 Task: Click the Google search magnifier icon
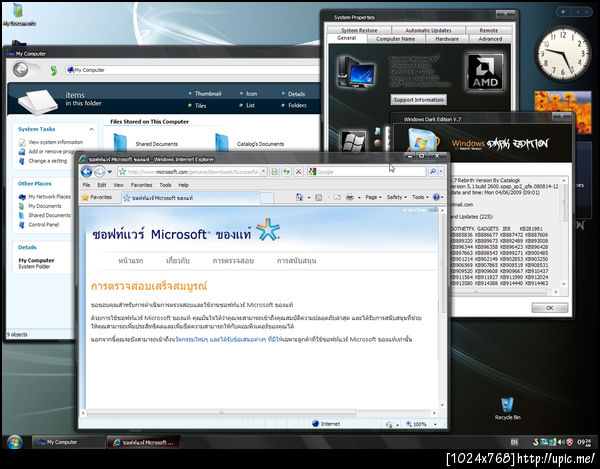(x=433, y=172)
